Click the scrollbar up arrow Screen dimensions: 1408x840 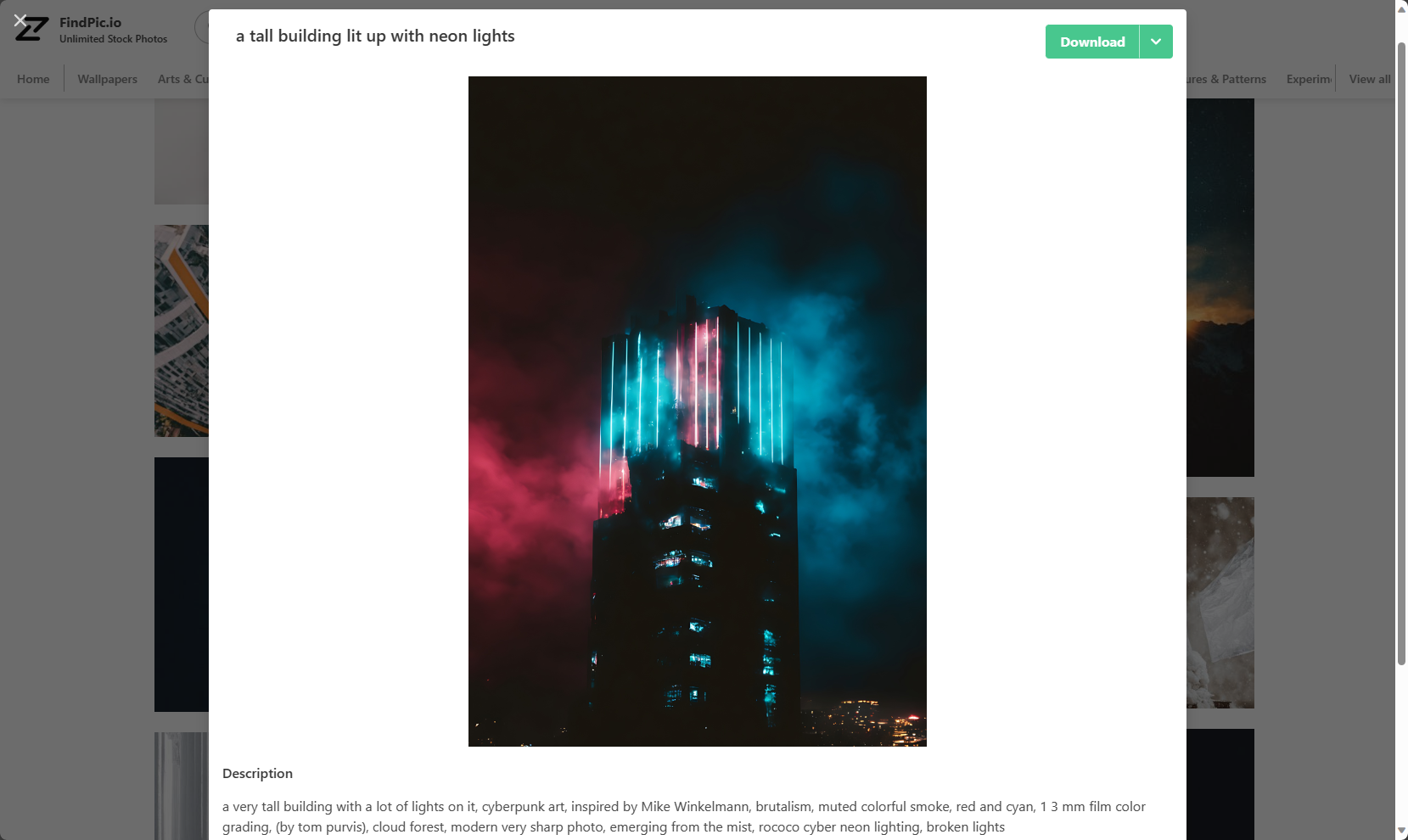[1401, 8]
